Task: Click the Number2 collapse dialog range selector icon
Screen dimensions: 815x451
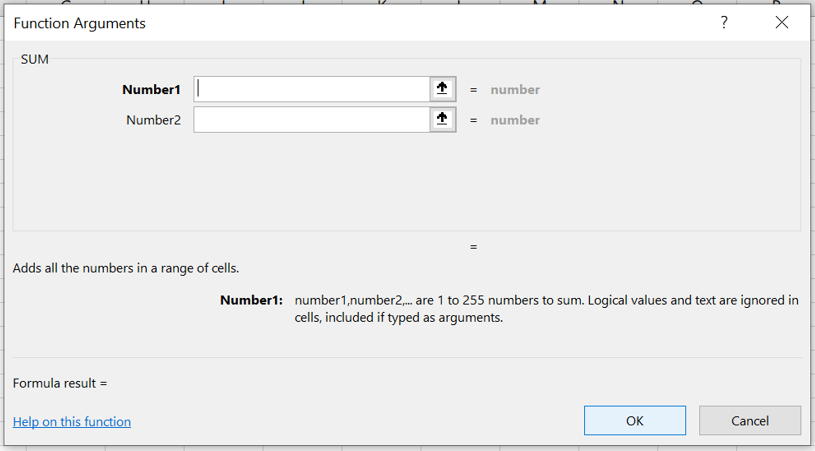Action: [x=442, y=120]
